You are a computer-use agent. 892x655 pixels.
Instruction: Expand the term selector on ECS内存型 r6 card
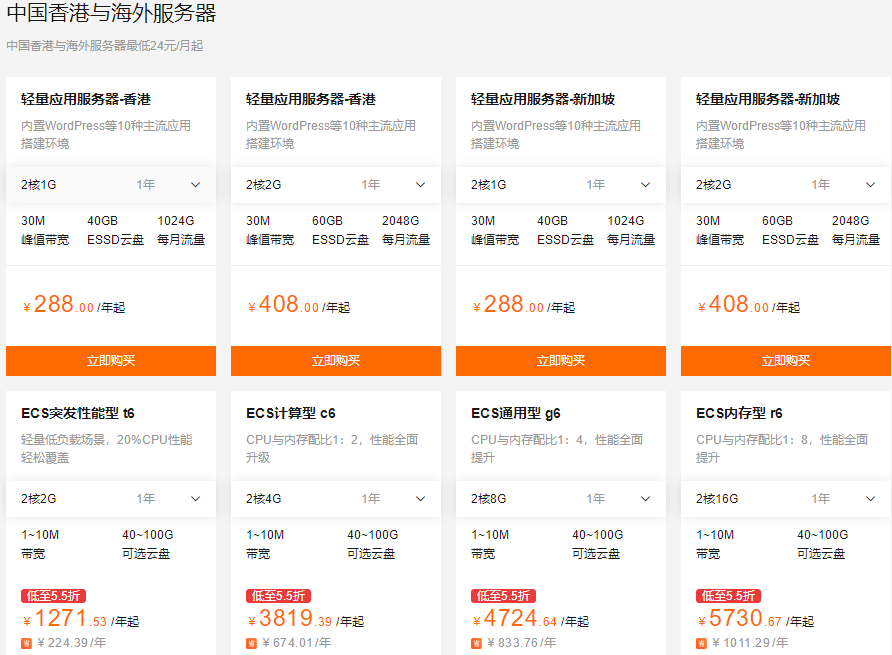tap(871, 498)
